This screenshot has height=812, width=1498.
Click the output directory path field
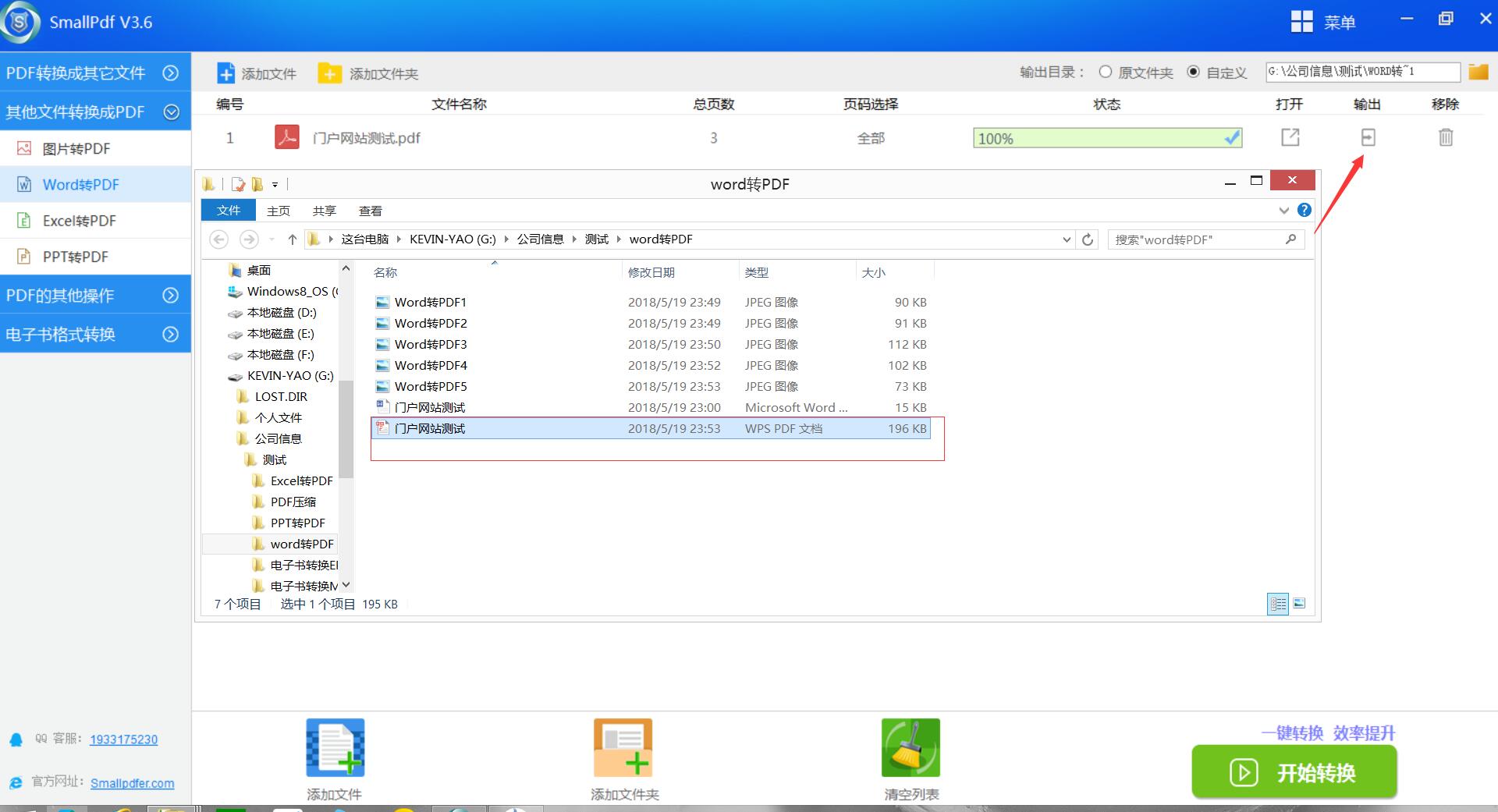pyautogui.click(x=1362, y=72)
